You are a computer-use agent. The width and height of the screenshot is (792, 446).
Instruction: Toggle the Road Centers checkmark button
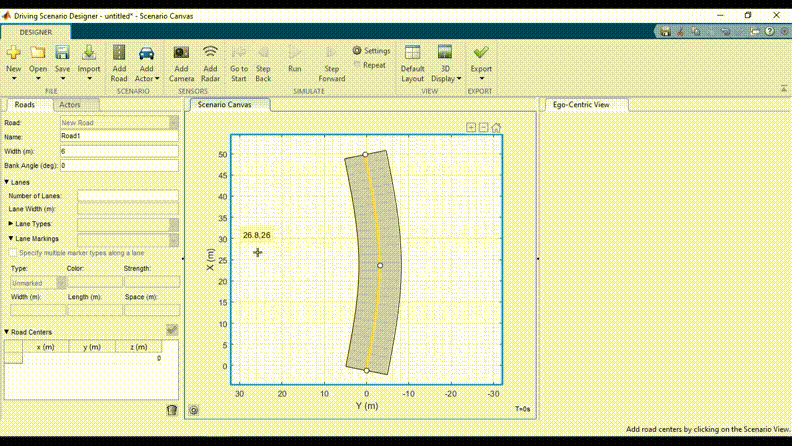[172, 331]
